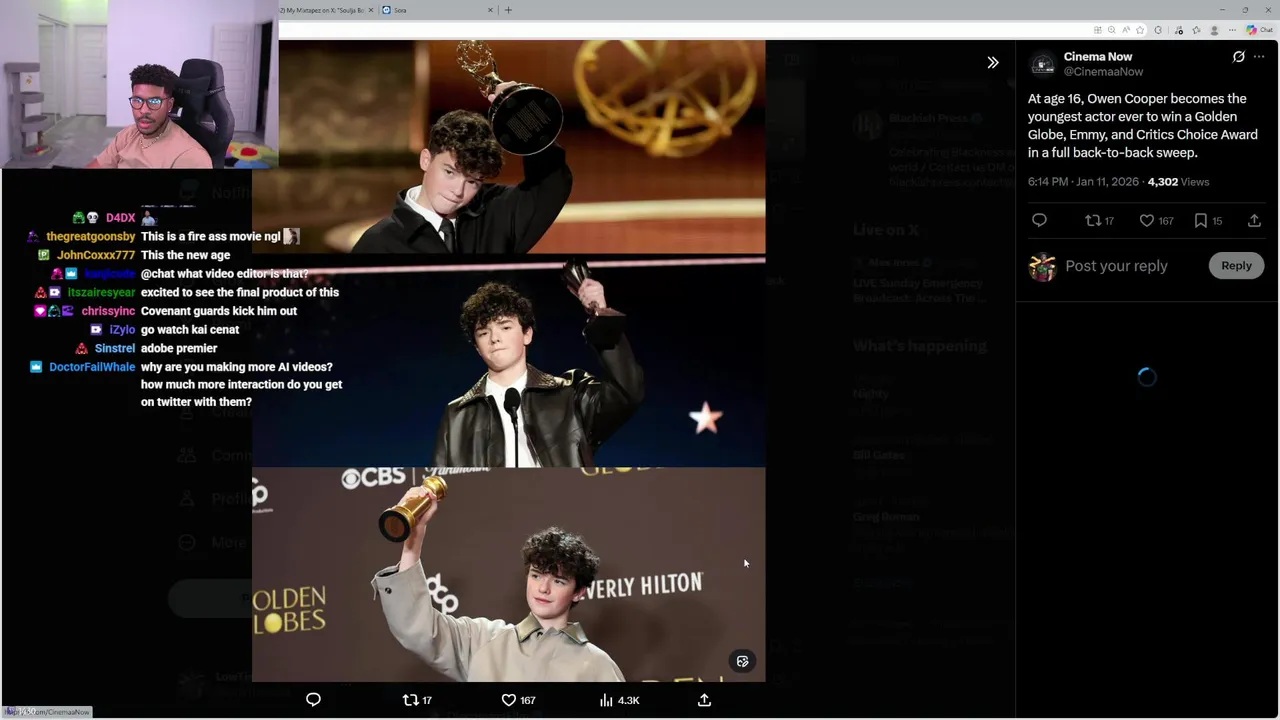Open the Favorites list icon

pos(1196,30)
